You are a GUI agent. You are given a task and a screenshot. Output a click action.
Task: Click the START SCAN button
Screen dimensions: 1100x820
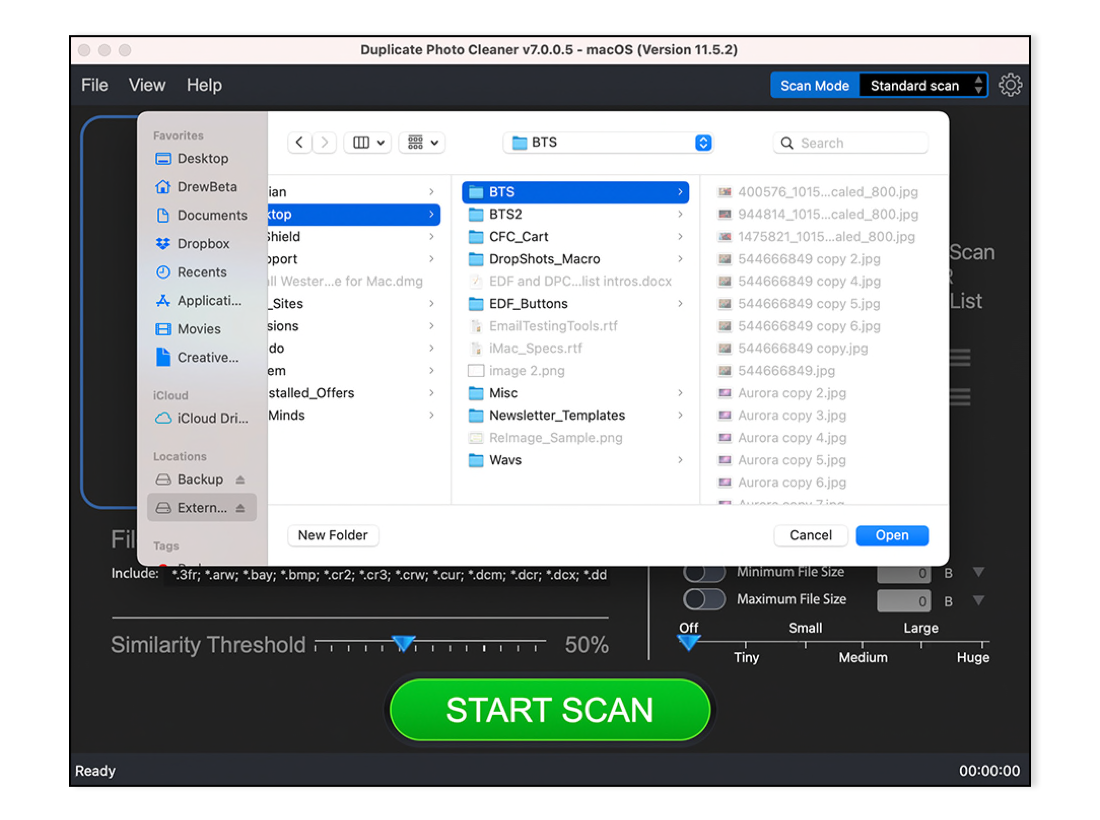coord(550,710)
